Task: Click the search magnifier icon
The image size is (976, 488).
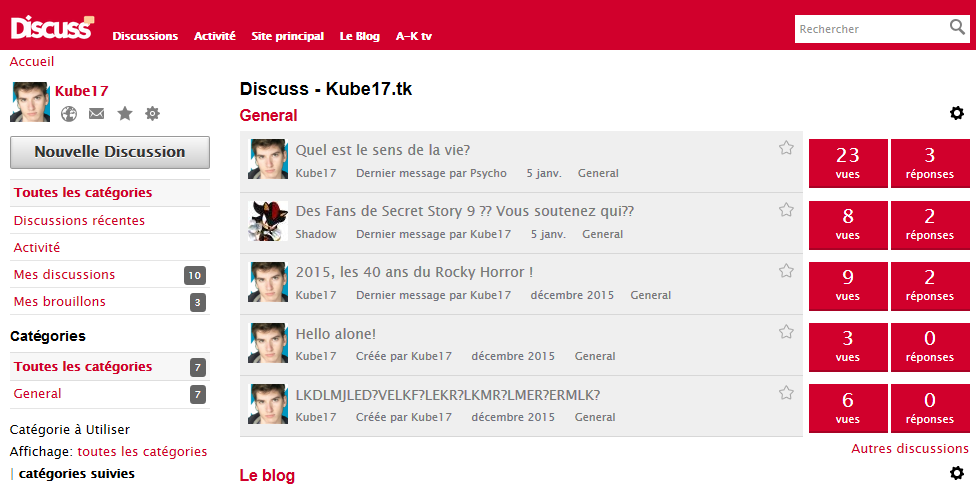Action: click(957, 27)
